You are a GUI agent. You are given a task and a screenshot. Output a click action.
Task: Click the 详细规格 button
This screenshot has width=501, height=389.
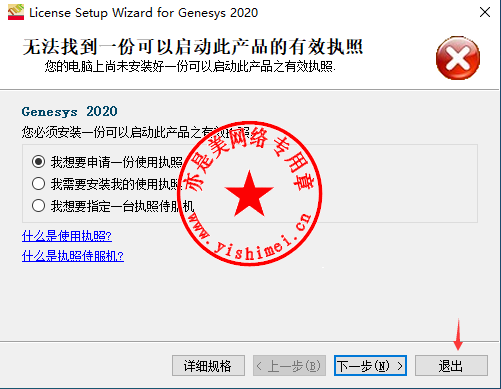(x=208, y=366)
